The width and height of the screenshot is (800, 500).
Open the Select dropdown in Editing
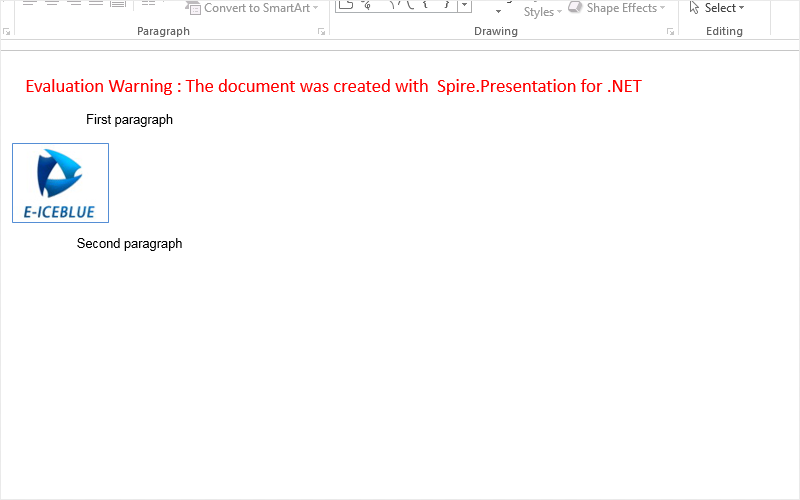click(741, 8)
